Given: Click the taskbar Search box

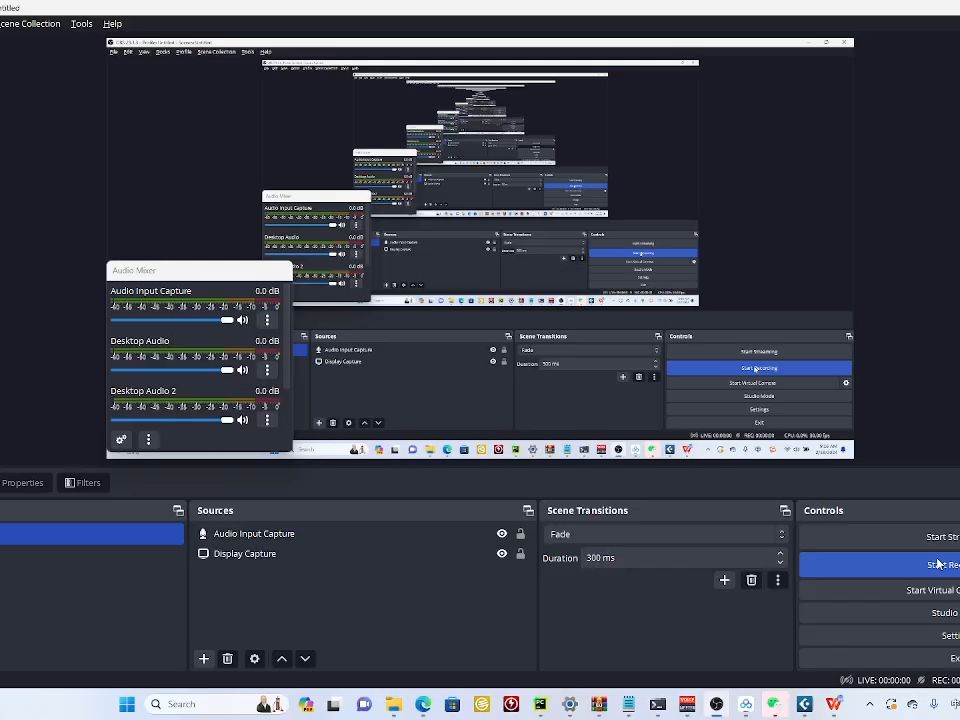Looking at the screenshot, I should 216,704.
